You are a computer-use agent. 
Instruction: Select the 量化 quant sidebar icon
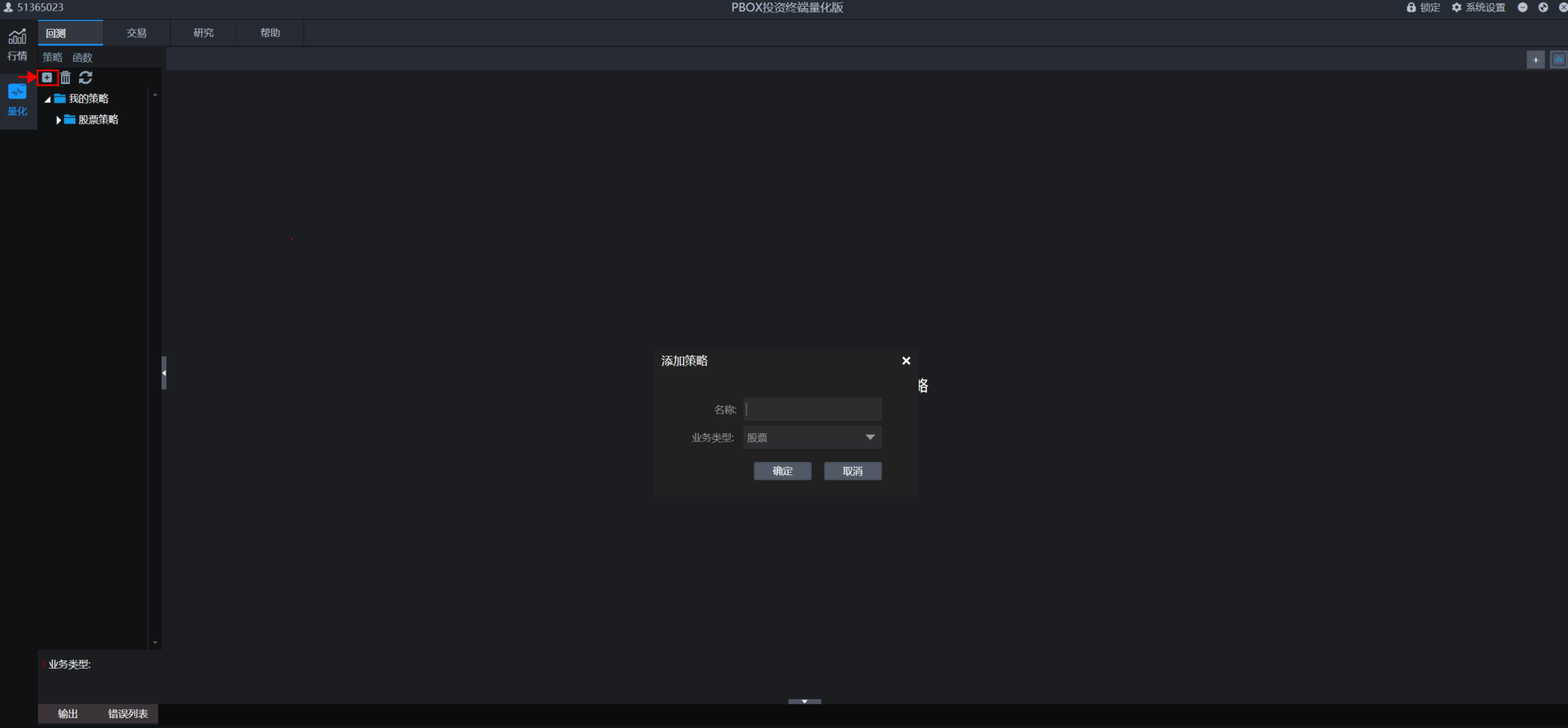(17, 100)
